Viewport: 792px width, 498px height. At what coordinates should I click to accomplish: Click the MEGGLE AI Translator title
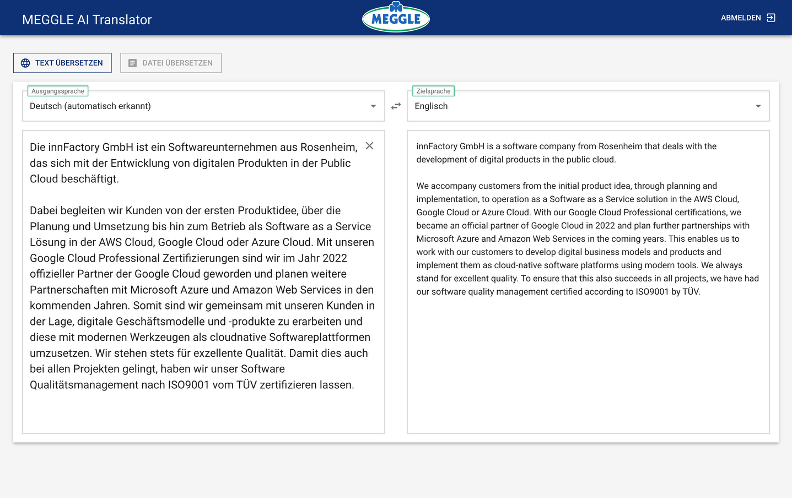click(x=87, y=20)
